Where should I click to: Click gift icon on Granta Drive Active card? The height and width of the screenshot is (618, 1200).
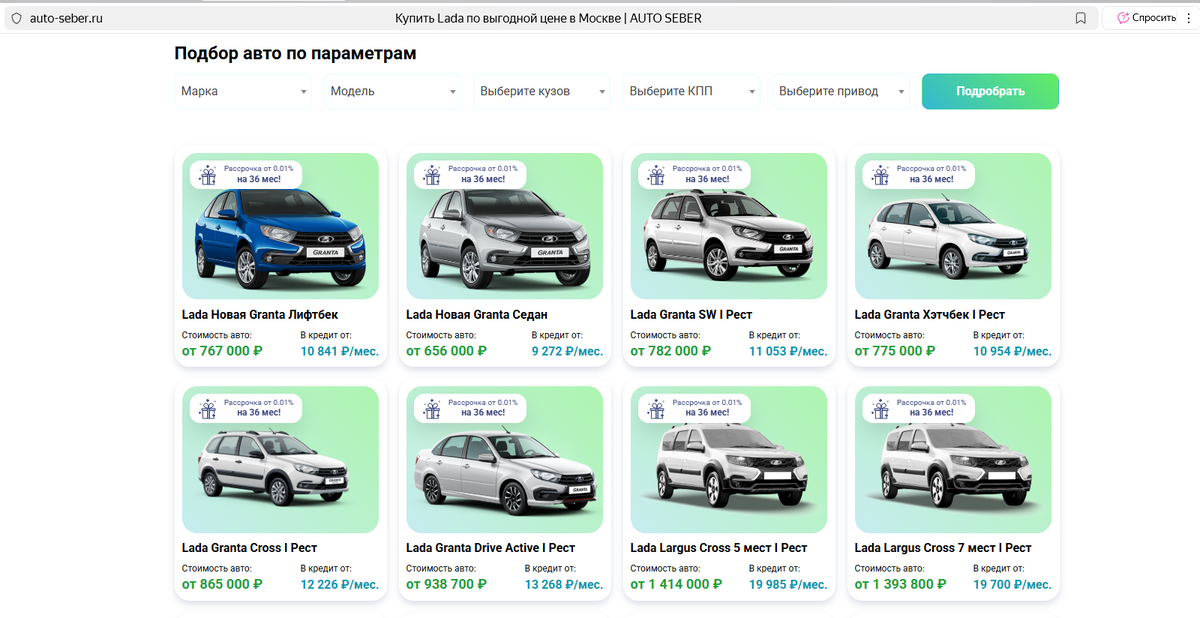[x=432, y=409]
